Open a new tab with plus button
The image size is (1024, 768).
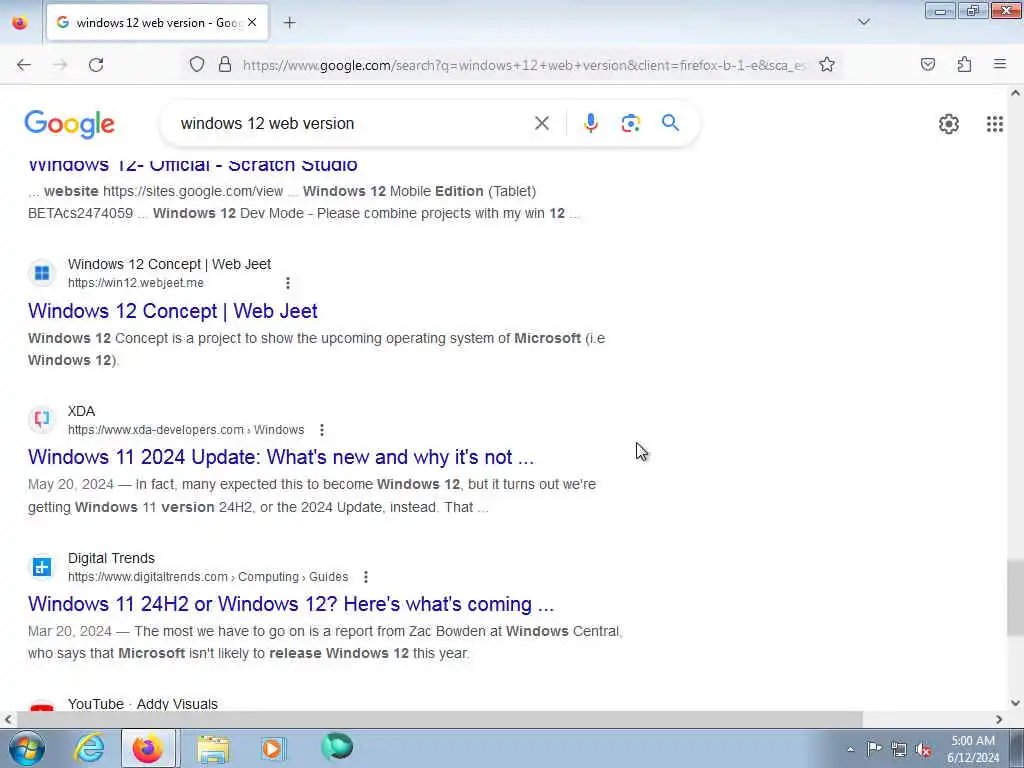tap(290, 23)
